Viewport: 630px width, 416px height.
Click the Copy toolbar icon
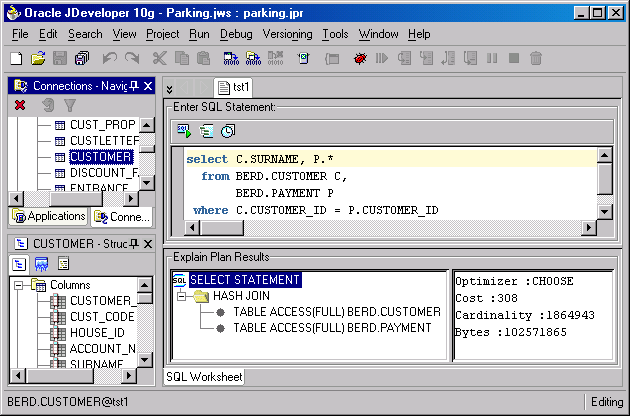click(182, 59)
